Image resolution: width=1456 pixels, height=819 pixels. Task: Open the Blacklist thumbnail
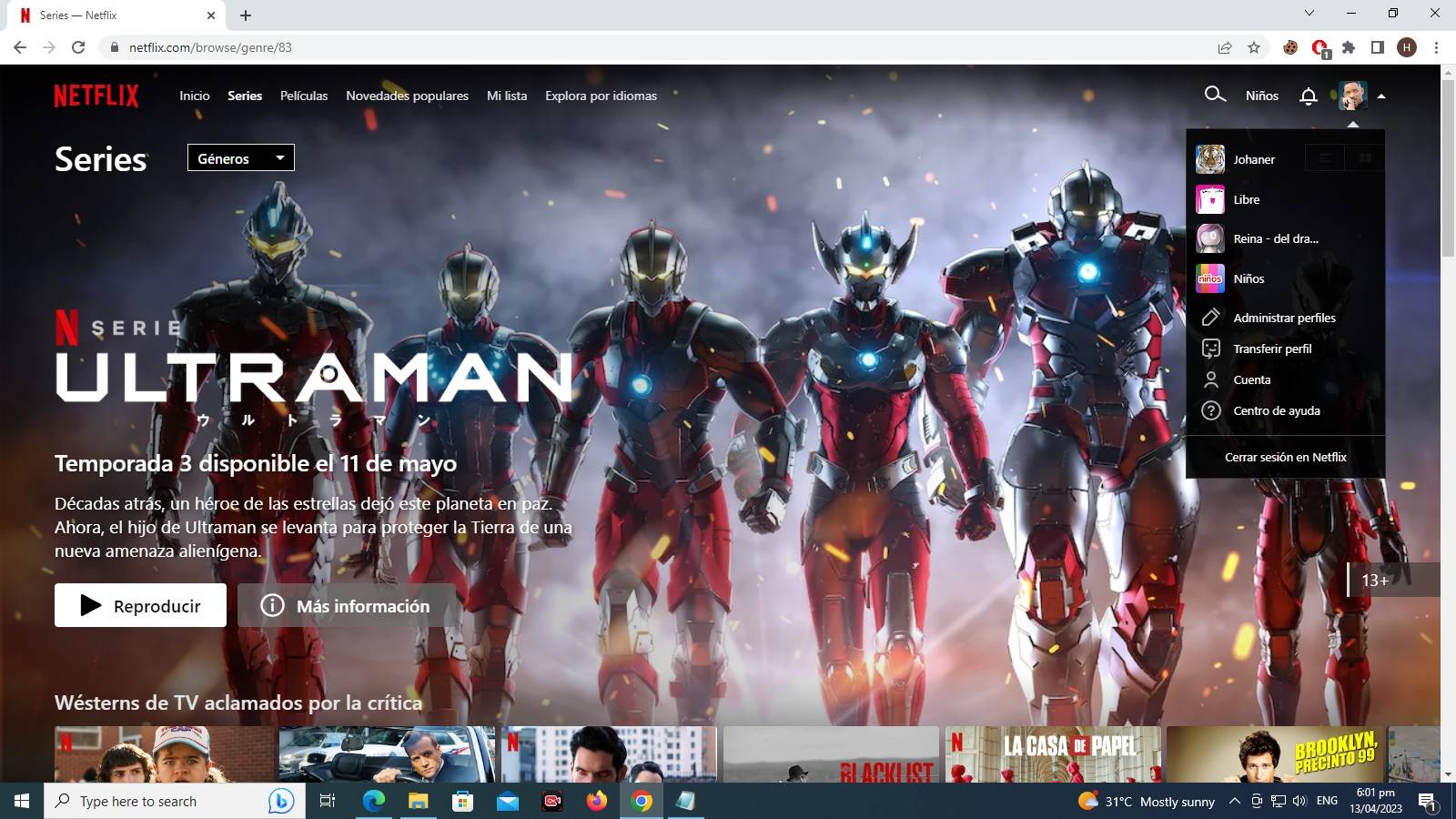tap(831, 754)
